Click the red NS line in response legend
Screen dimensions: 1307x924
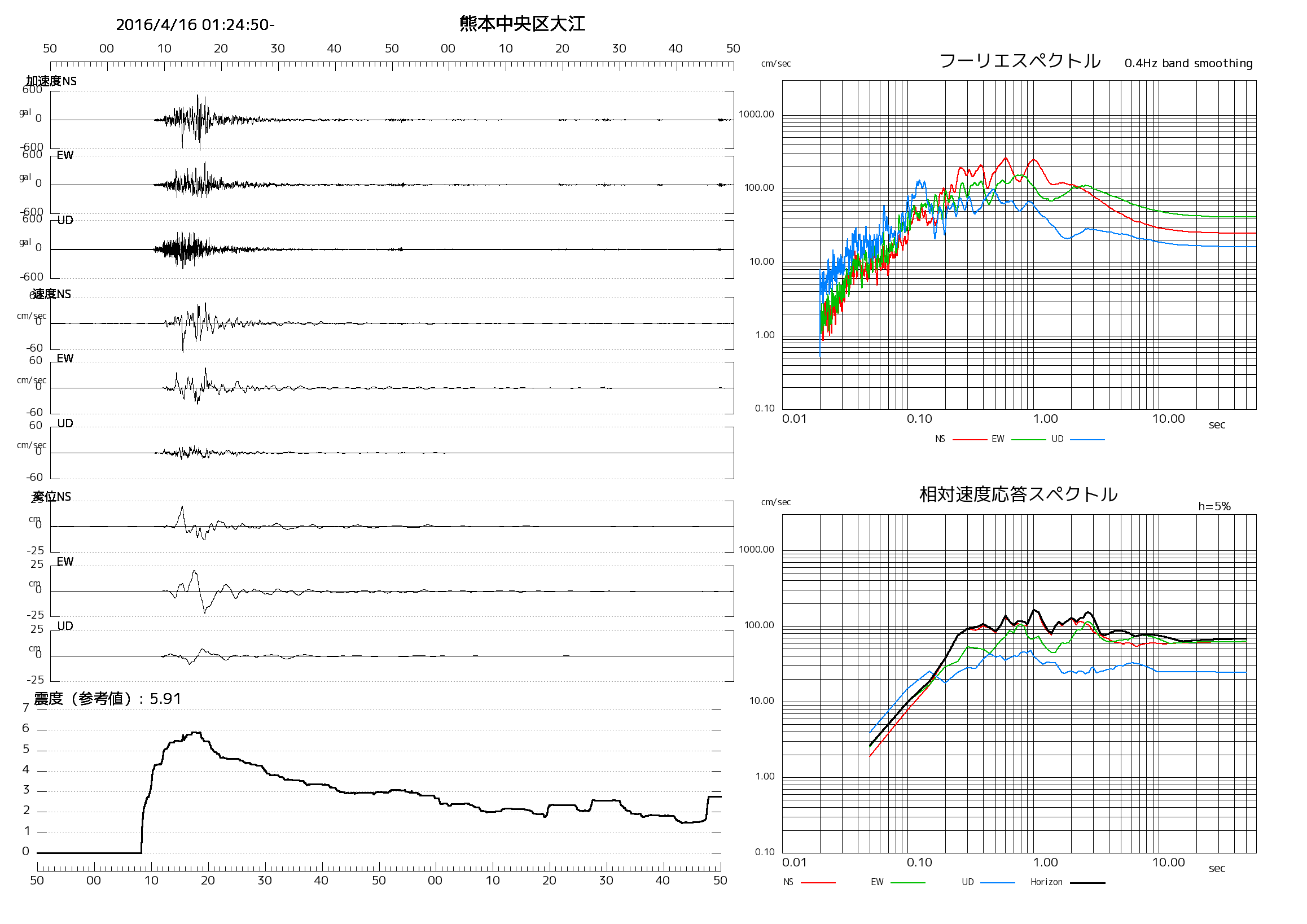click(818, 883)
